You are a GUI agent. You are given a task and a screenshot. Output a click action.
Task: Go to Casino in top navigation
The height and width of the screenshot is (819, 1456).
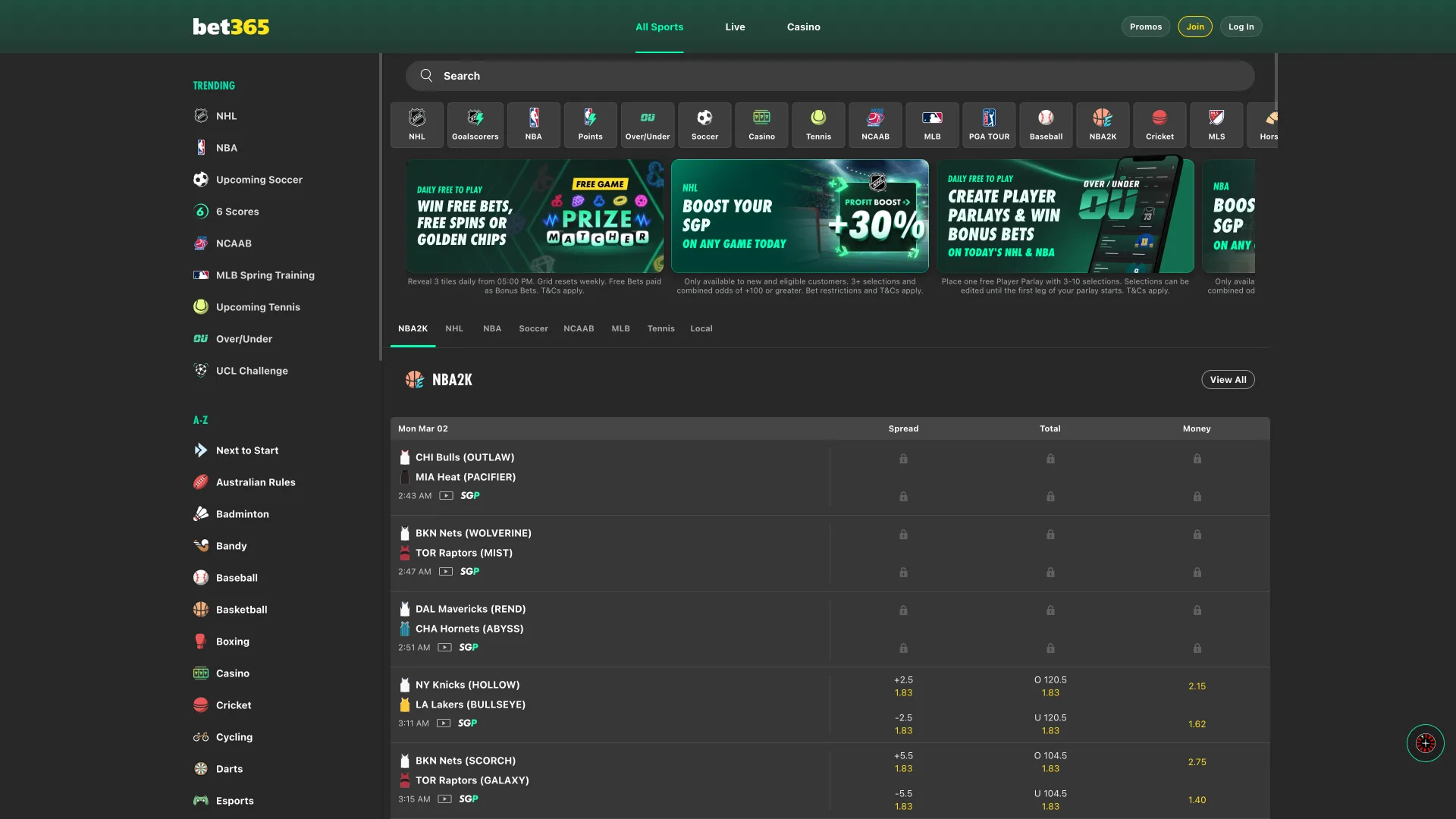803,27
